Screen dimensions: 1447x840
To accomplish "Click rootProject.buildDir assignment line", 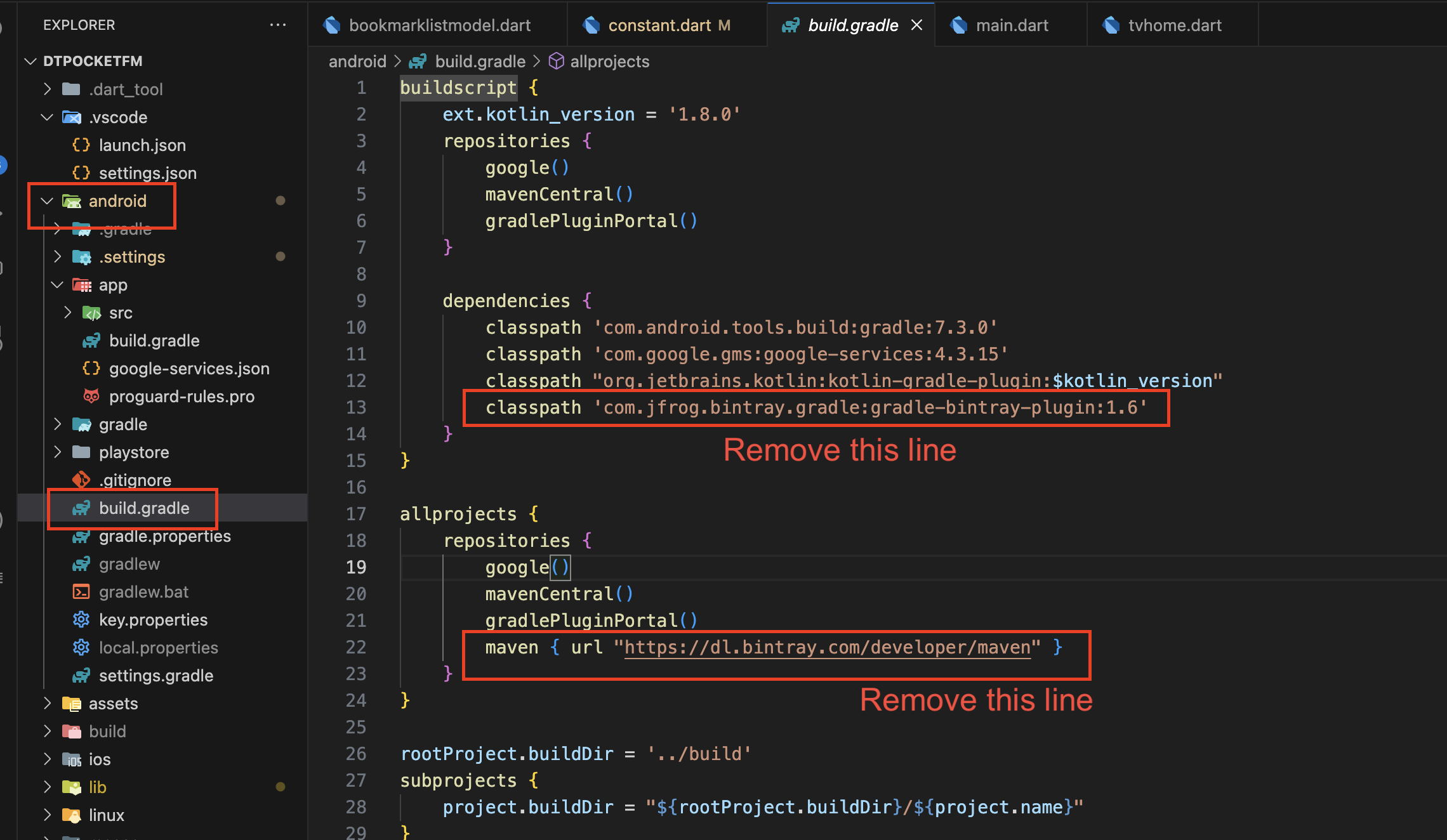I will click(x=576, y=754).
